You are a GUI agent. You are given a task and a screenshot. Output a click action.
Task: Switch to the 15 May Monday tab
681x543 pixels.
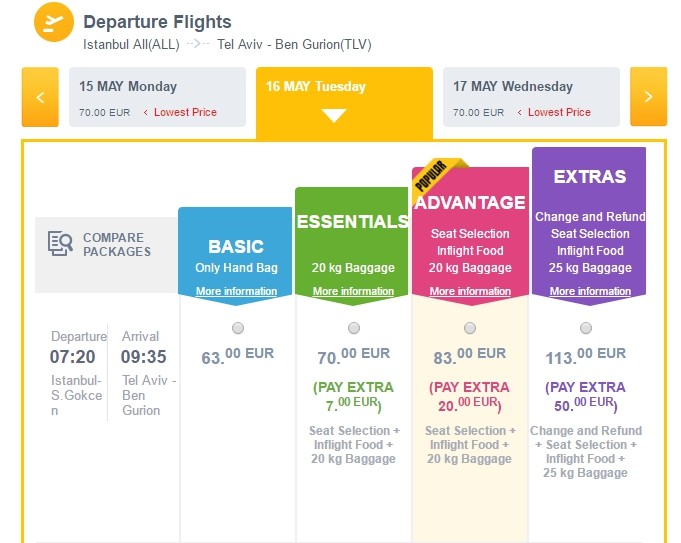point(156,97)
